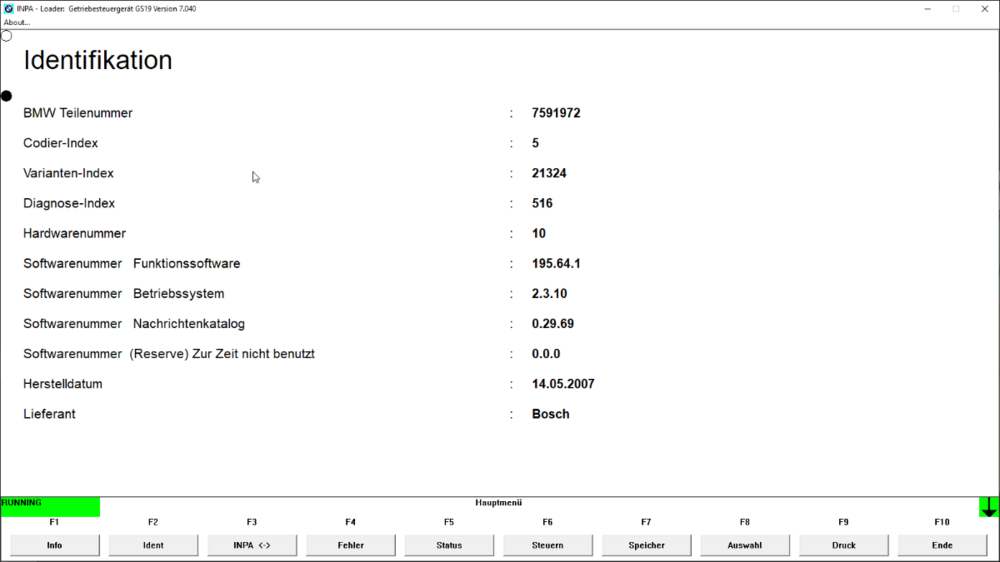Screen dimensions: 1000x562
Task: Select the filled black circle marker
Action: 6,96
